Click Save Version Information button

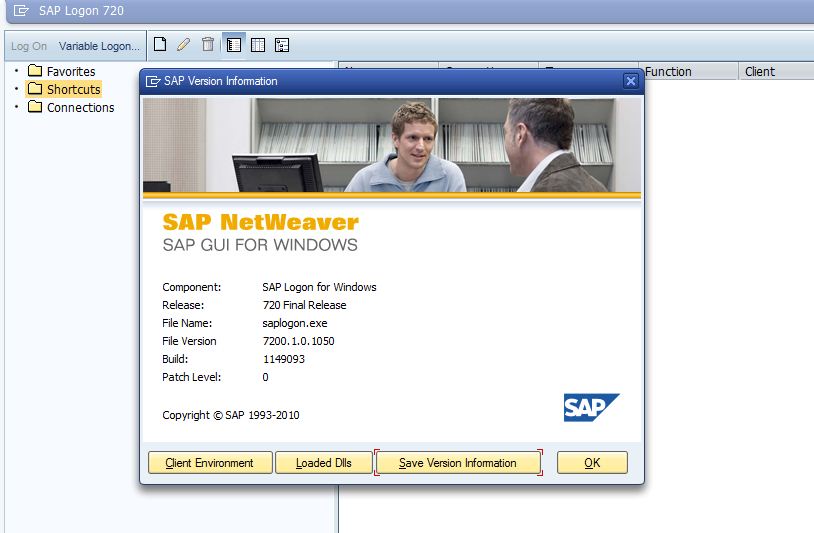tap(458, 462)
